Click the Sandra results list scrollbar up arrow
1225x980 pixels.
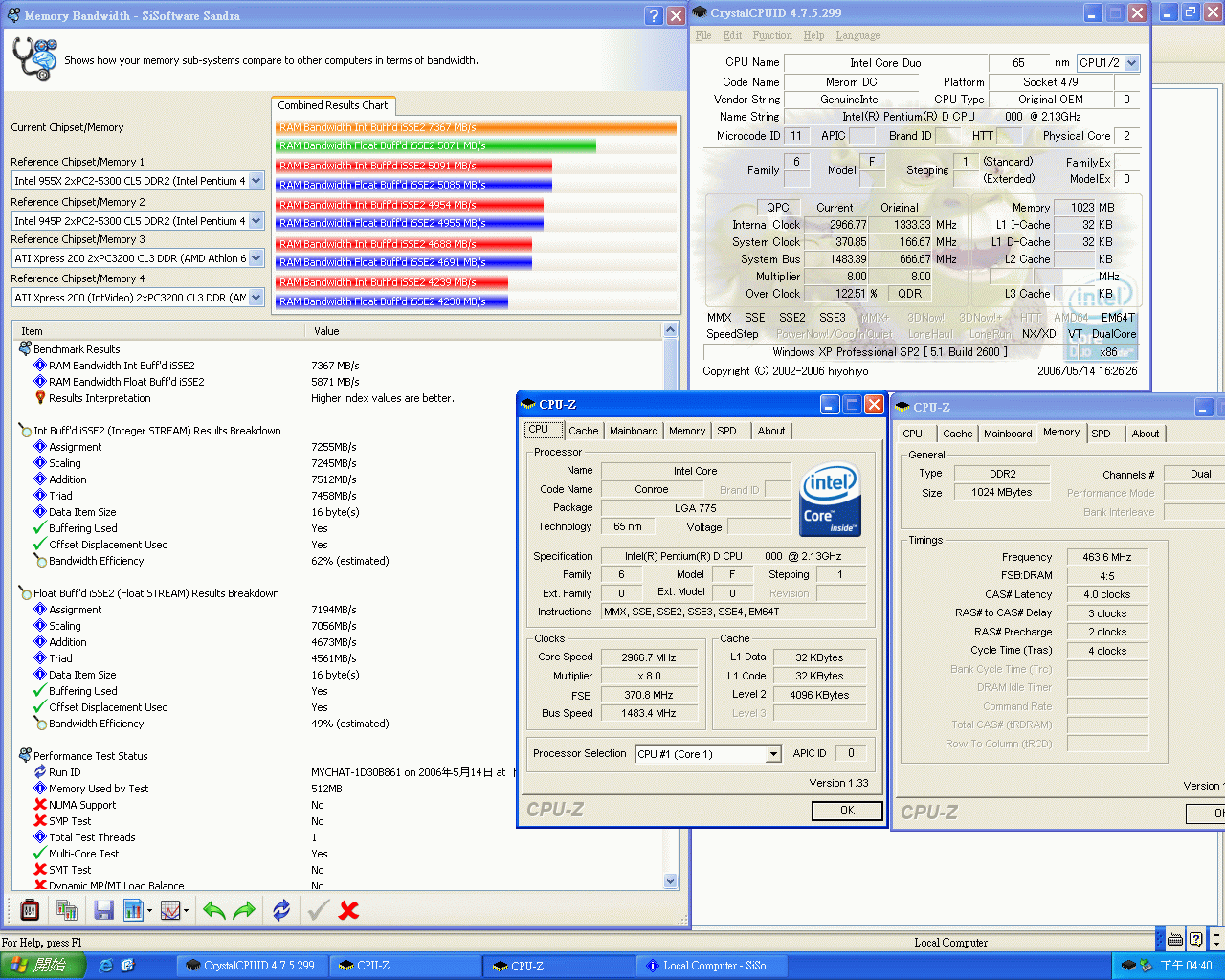[x=670, y=330]
